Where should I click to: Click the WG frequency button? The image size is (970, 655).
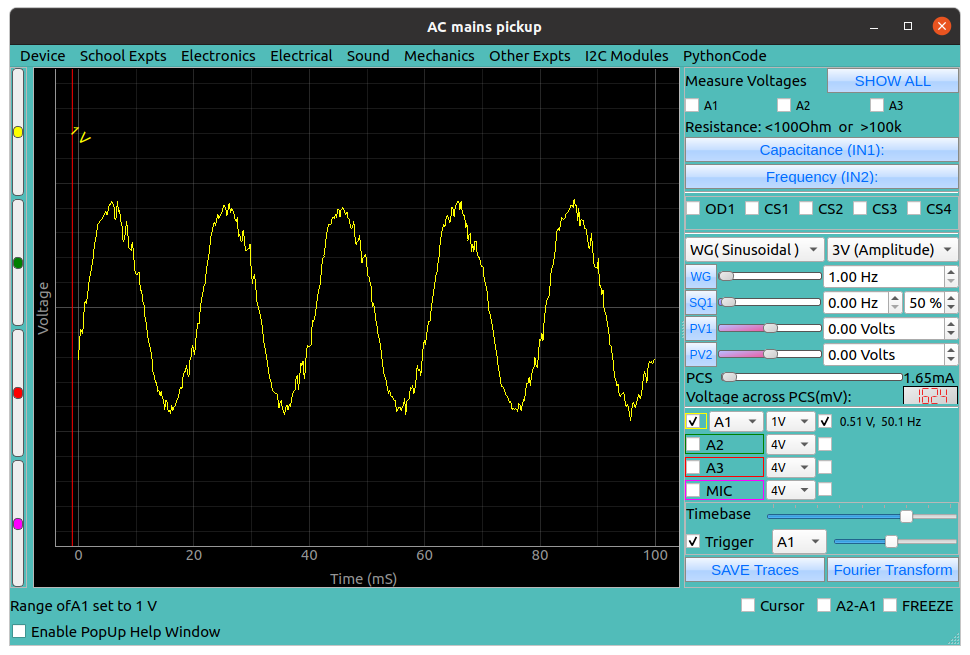[700, 276]
